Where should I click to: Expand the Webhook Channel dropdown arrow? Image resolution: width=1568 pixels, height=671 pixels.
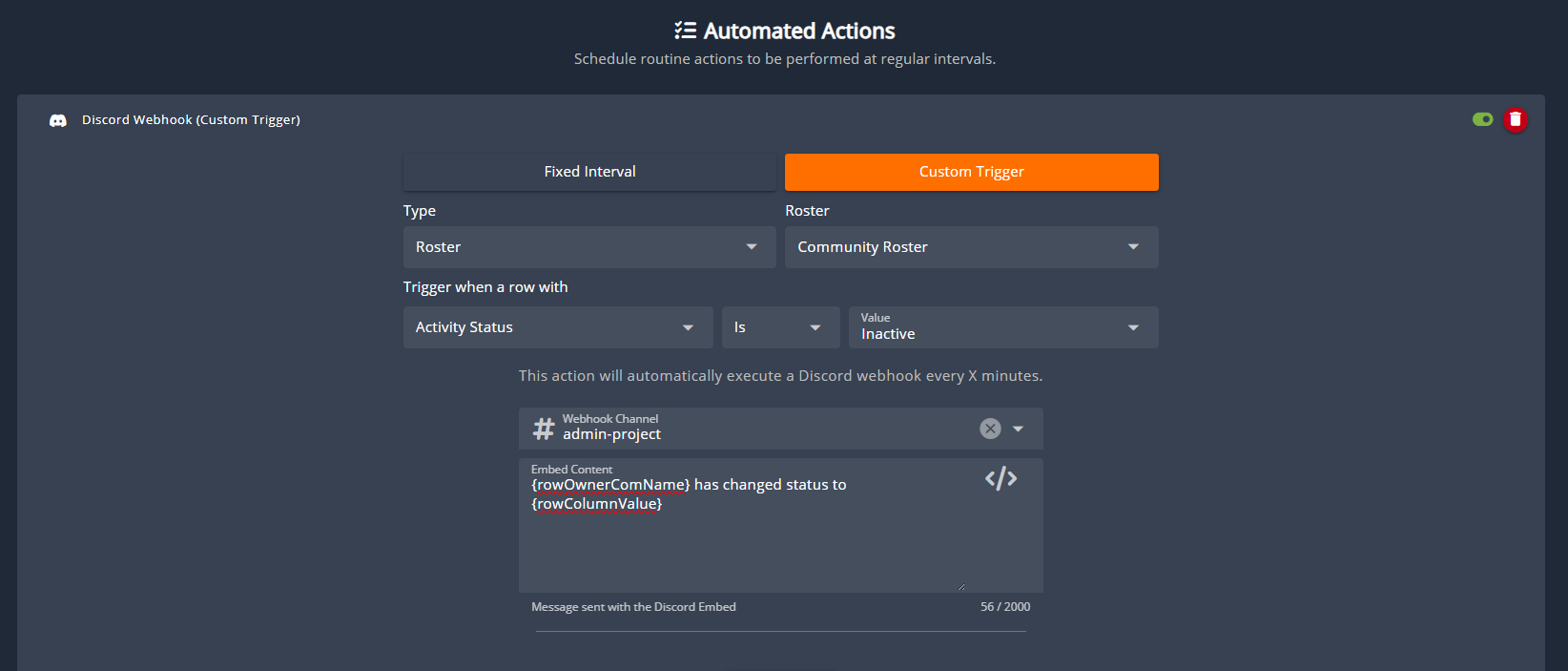(1019, 429)
